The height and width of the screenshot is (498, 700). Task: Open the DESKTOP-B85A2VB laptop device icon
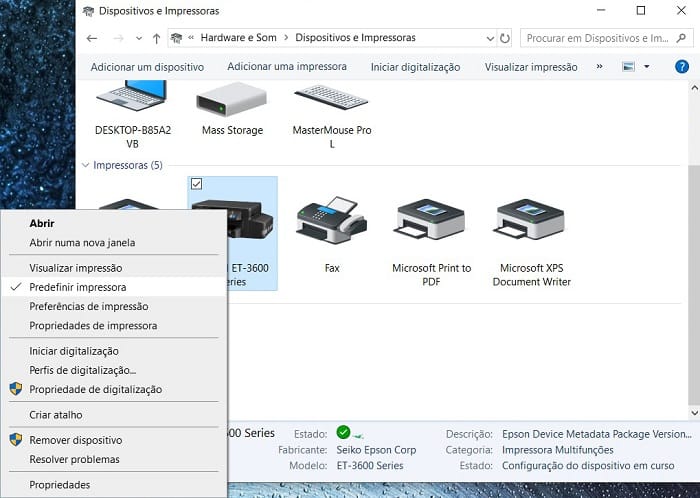[132, 95]
